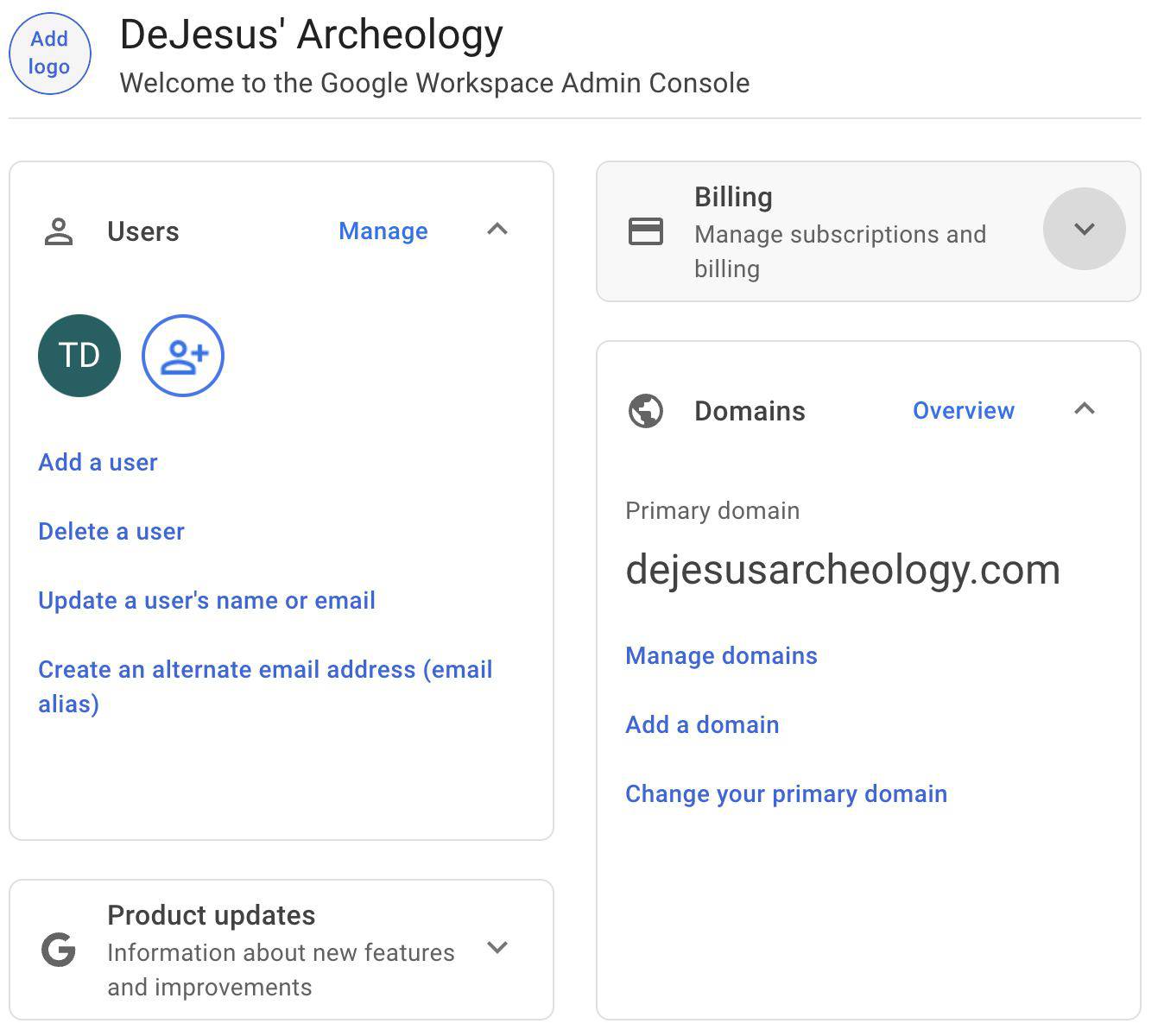
Task: Collapse the Domains card
Action: tap(1084, 409)
